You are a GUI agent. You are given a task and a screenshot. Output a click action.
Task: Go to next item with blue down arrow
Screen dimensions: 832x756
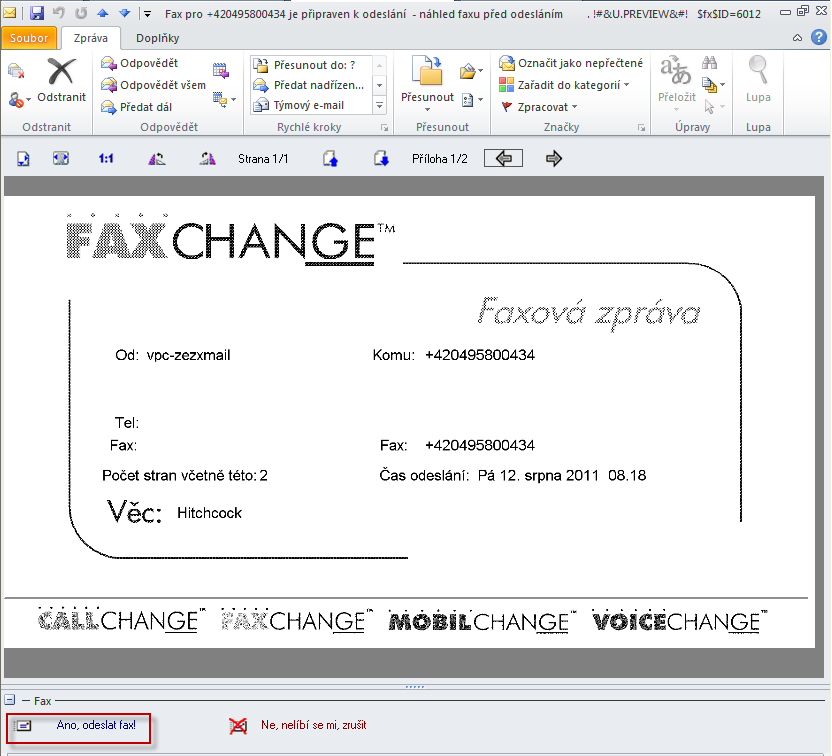click(x=125, y=13)
